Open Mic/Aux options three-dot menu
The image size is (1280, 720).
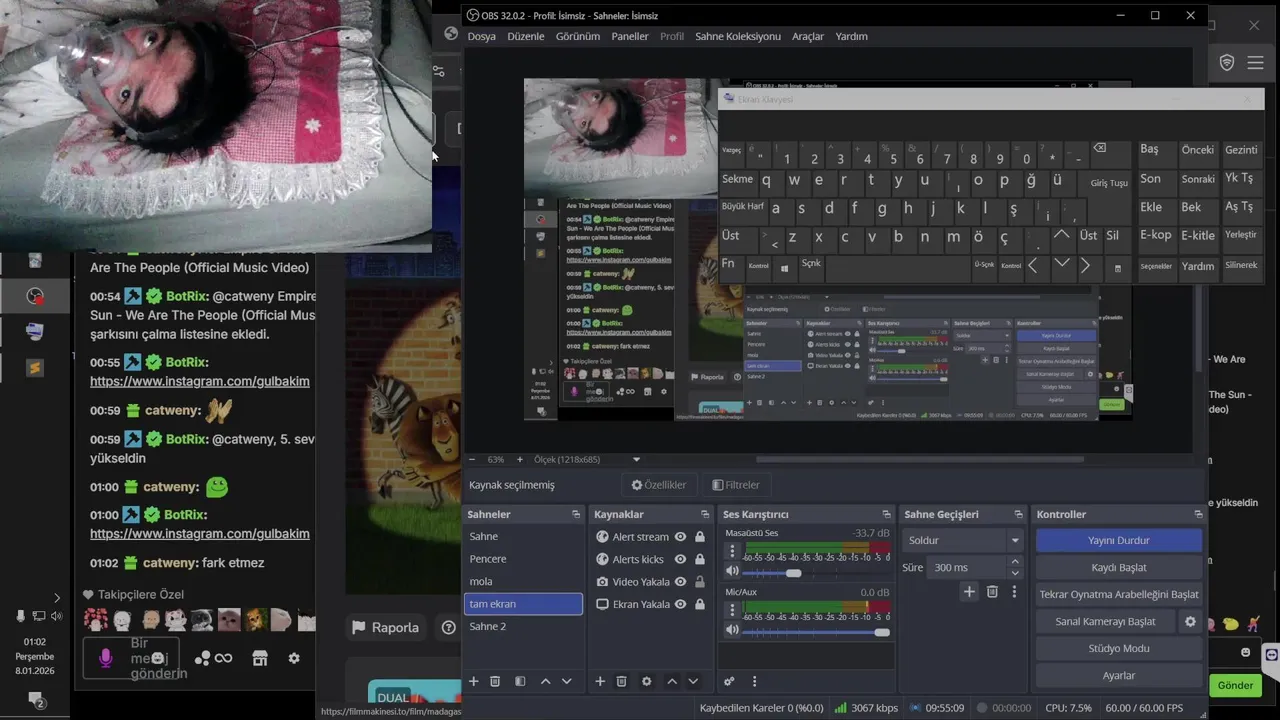point(732,609)
